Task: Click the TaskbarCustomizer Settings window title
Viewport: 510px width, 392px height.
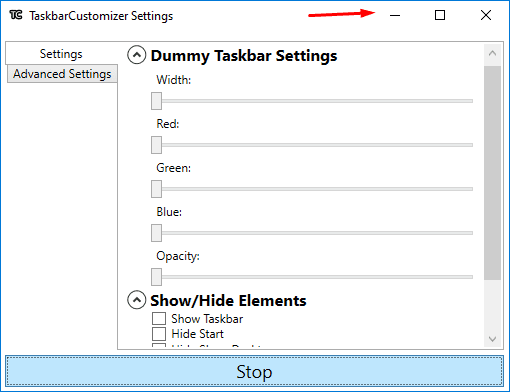Action: [x=101, y=16]
